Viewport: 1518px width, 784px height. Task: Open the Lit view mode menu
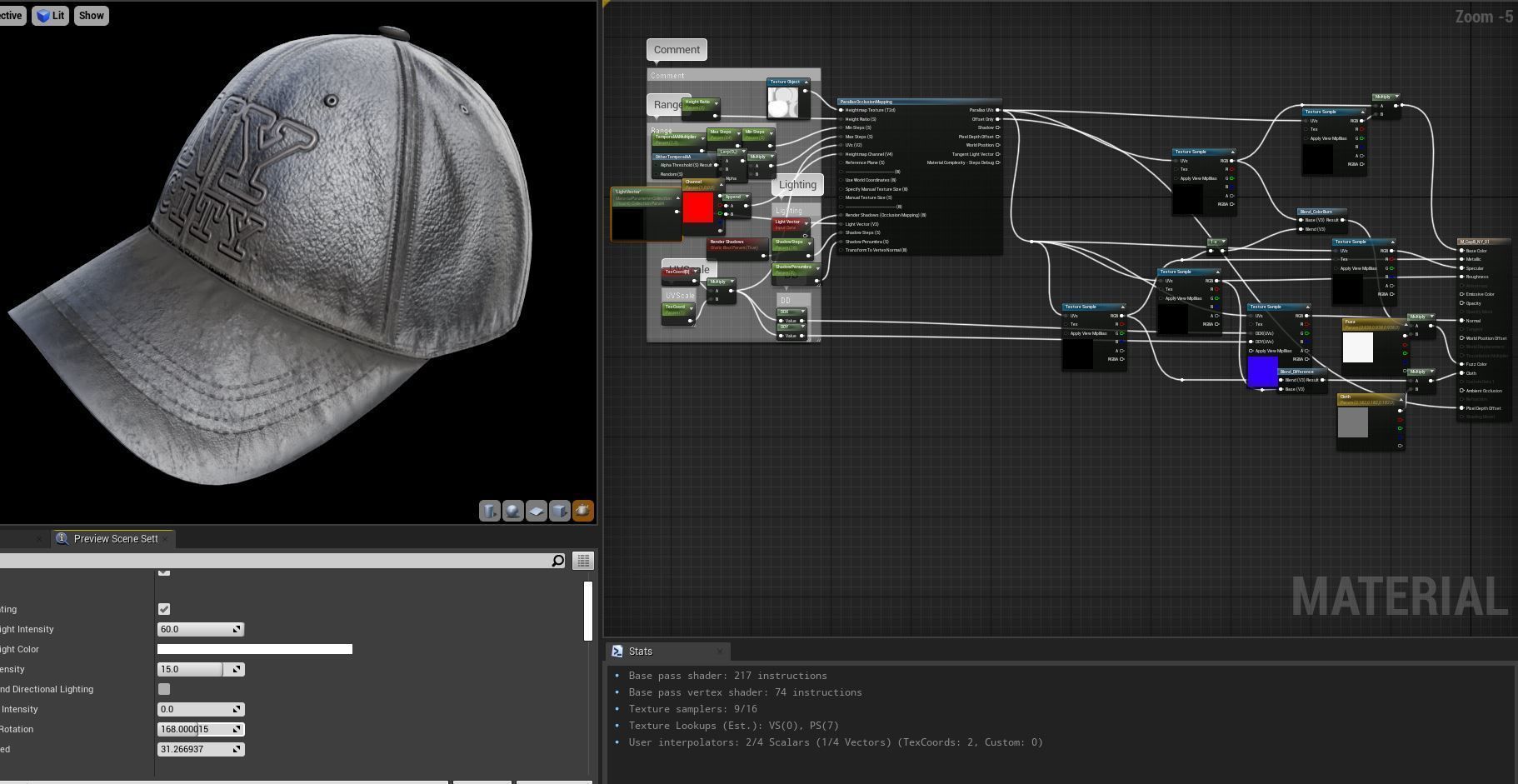(x=50, y=16)
